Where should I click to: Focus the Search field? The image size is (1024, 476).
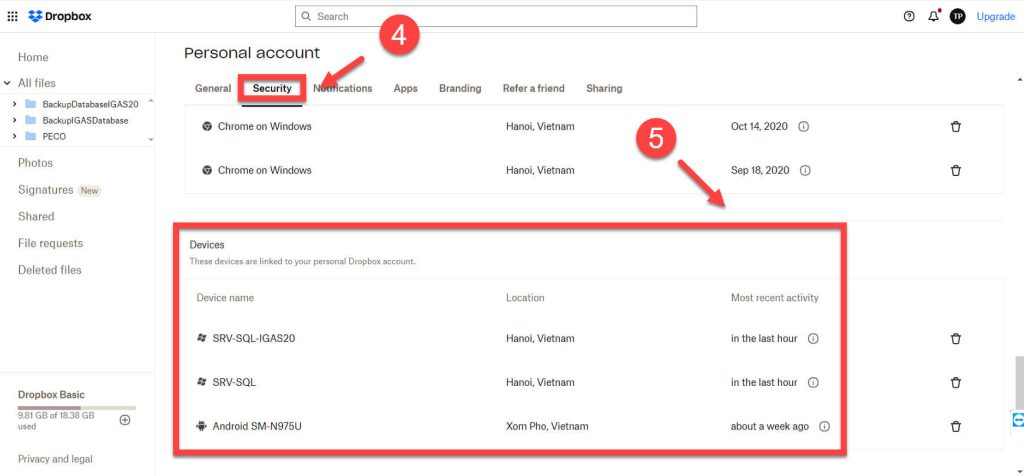(496, 16)
